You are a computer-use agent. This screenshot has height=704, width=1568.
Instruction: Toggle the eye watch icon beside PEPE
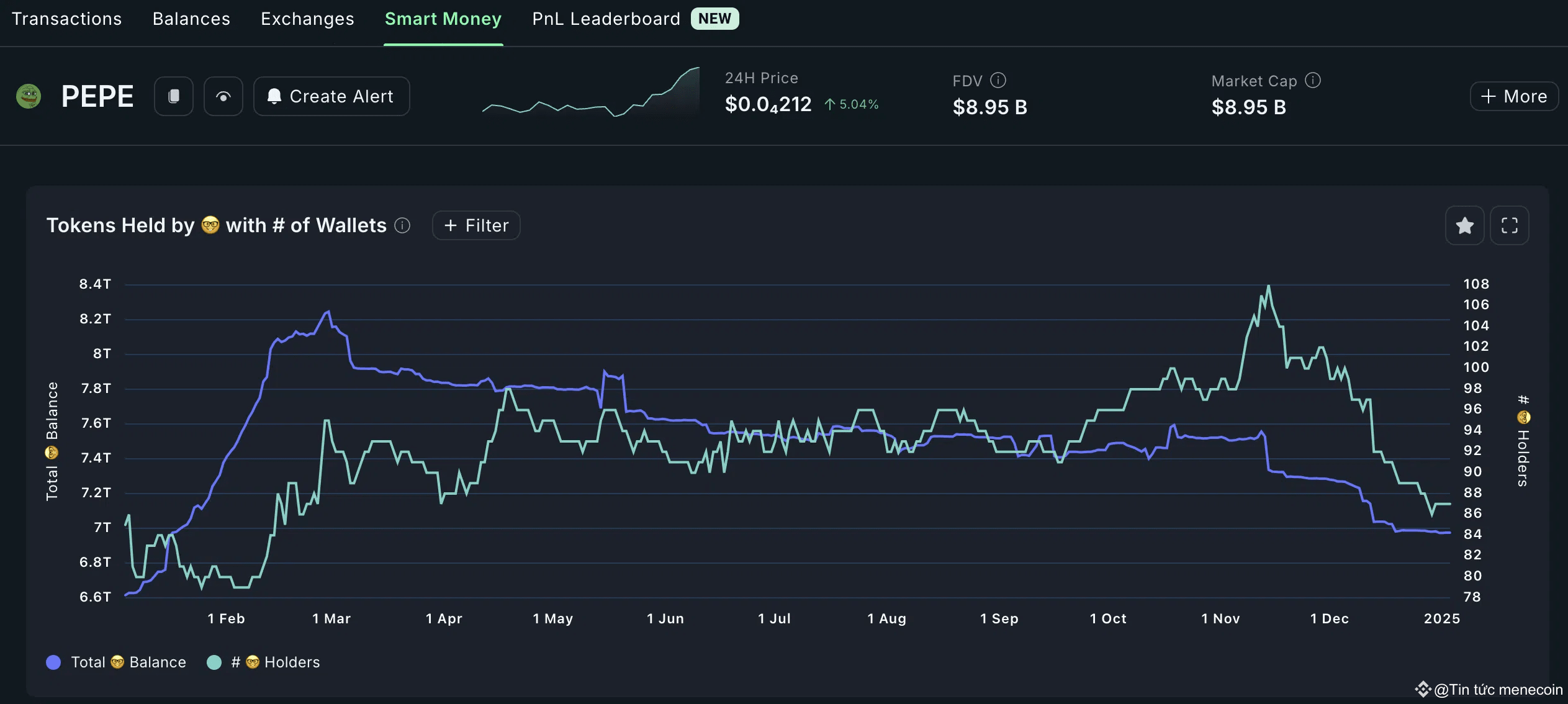(223, 96)
